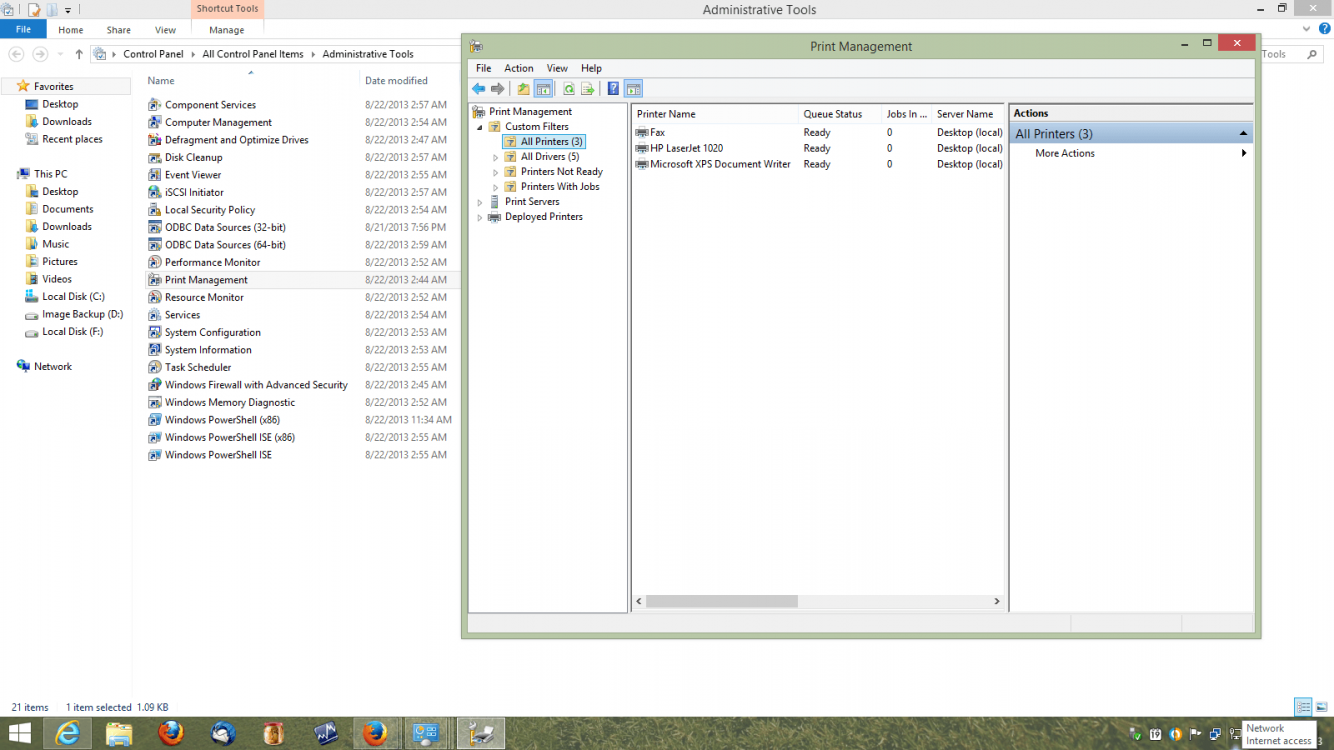Viewport: 1334px width, 750px height.
Task: Open the Help menu in Print Management
Action: click(591, 68)
